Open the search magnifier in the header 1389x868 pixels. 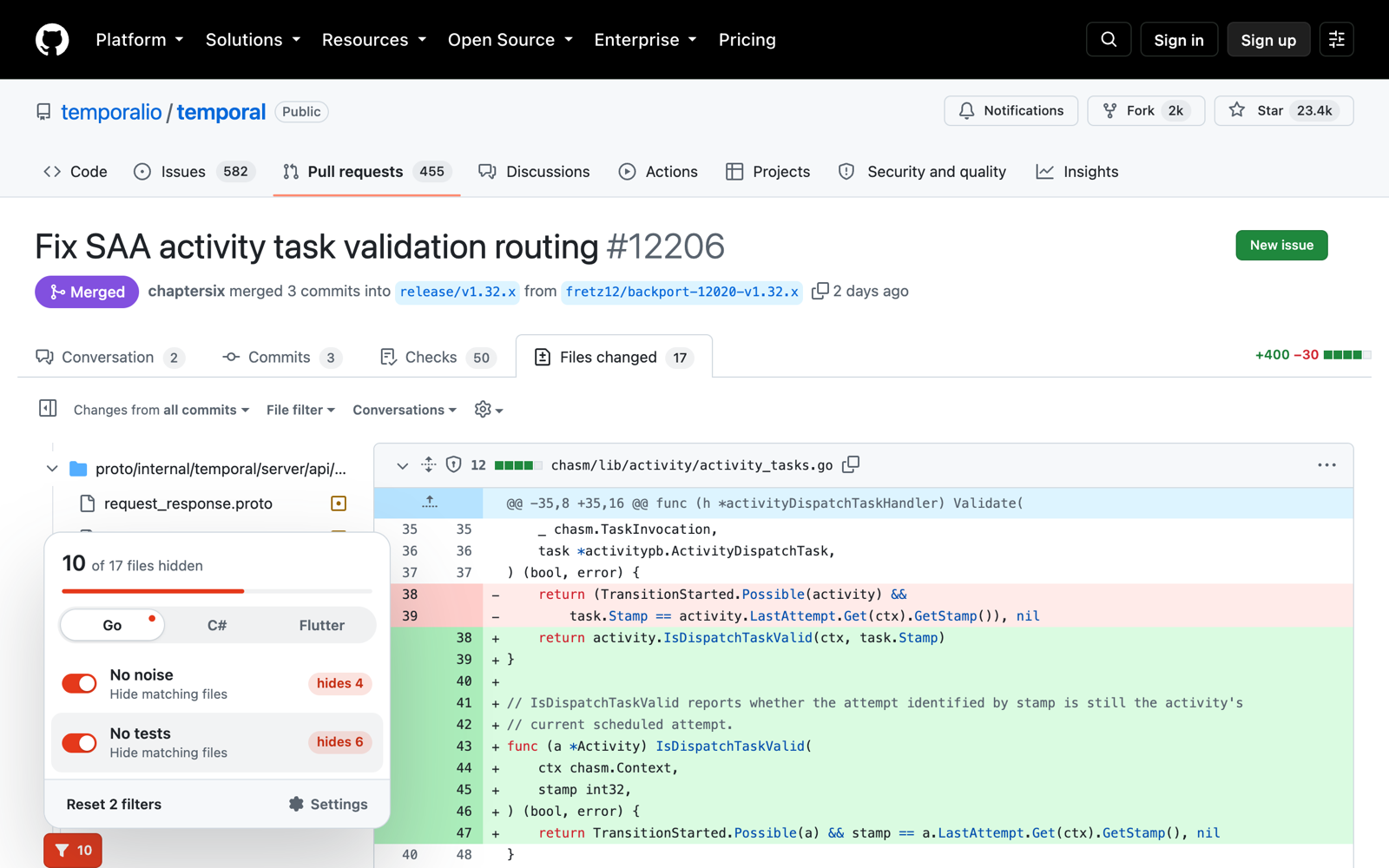[1109, 40]
